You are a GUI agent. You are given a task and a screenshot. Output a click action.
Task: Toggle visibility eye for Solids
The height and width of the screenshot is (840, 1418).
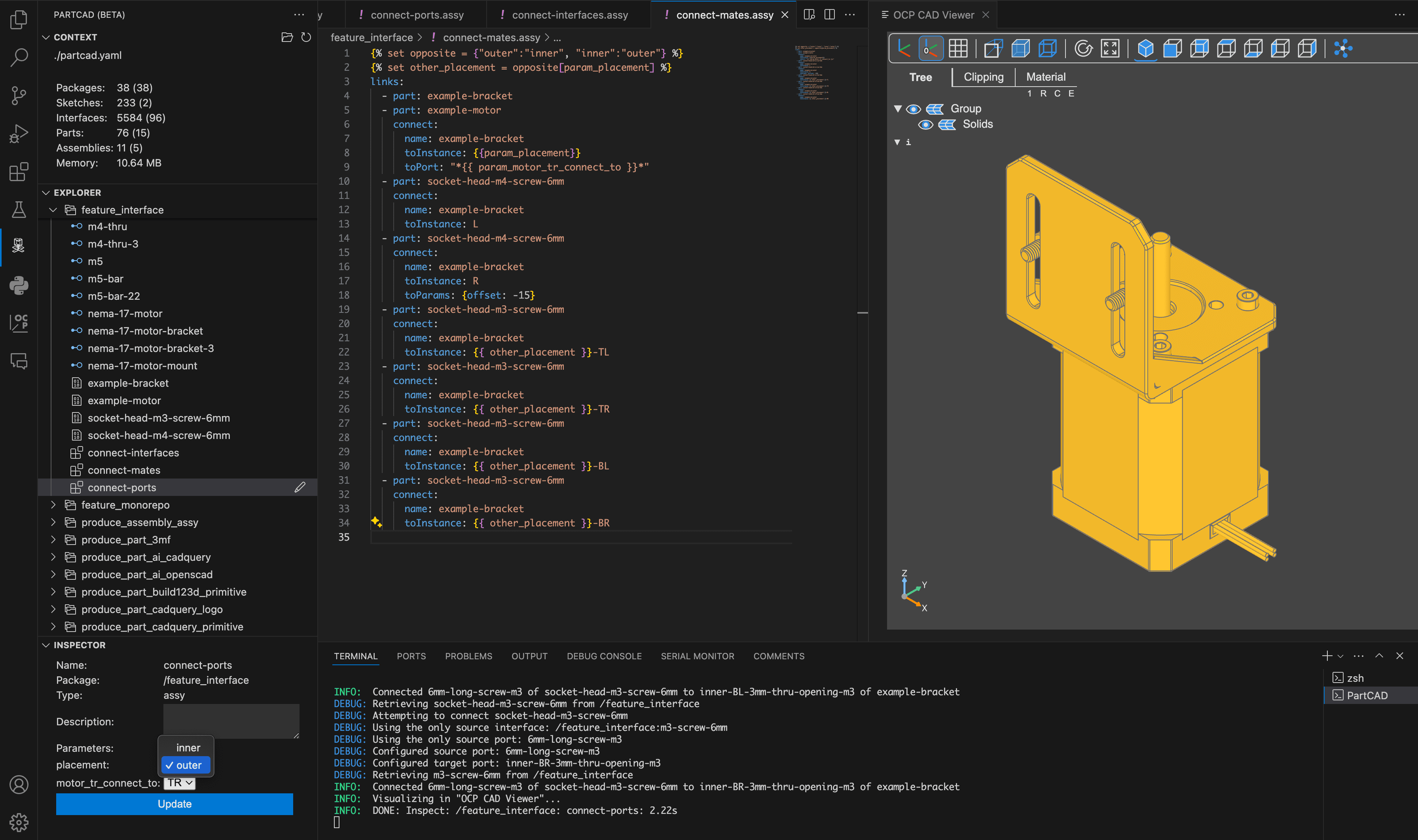(x=925, y=125)
